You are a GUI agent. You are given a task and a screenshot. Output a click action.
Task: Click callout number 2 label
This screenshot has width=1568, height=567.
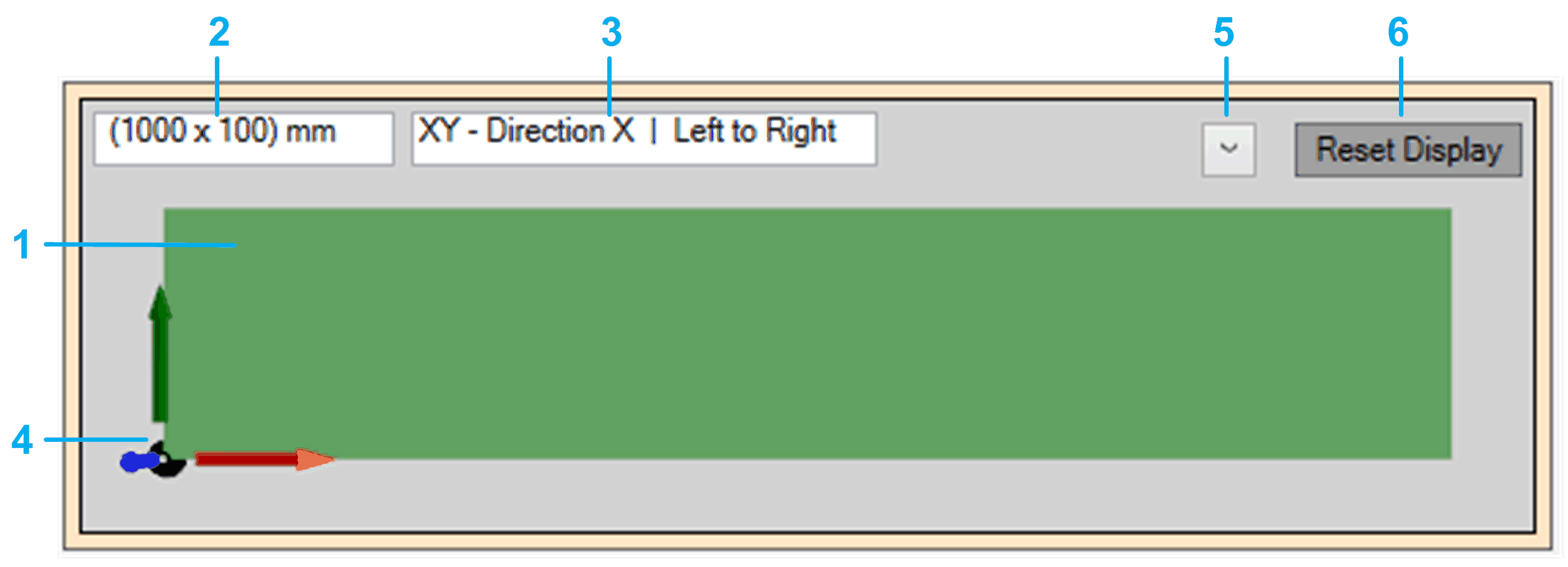pos(219,32)
